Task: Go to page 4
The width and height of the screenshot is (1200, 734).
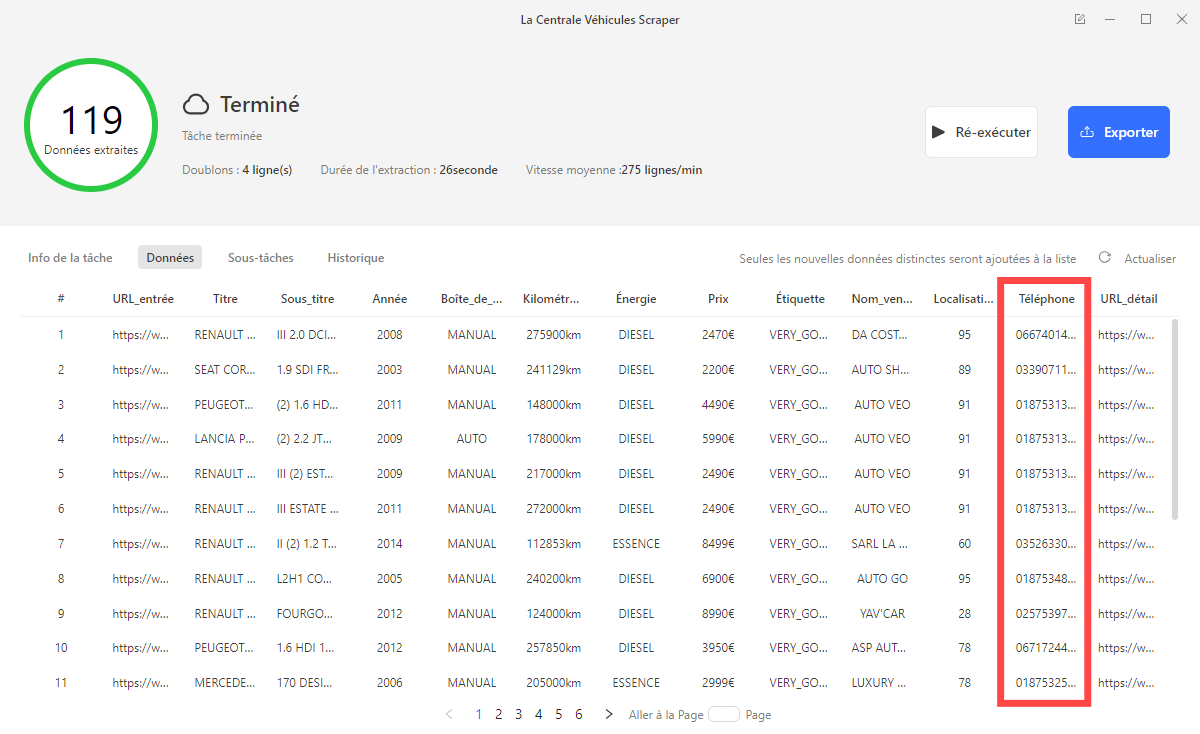Action: 539,714
